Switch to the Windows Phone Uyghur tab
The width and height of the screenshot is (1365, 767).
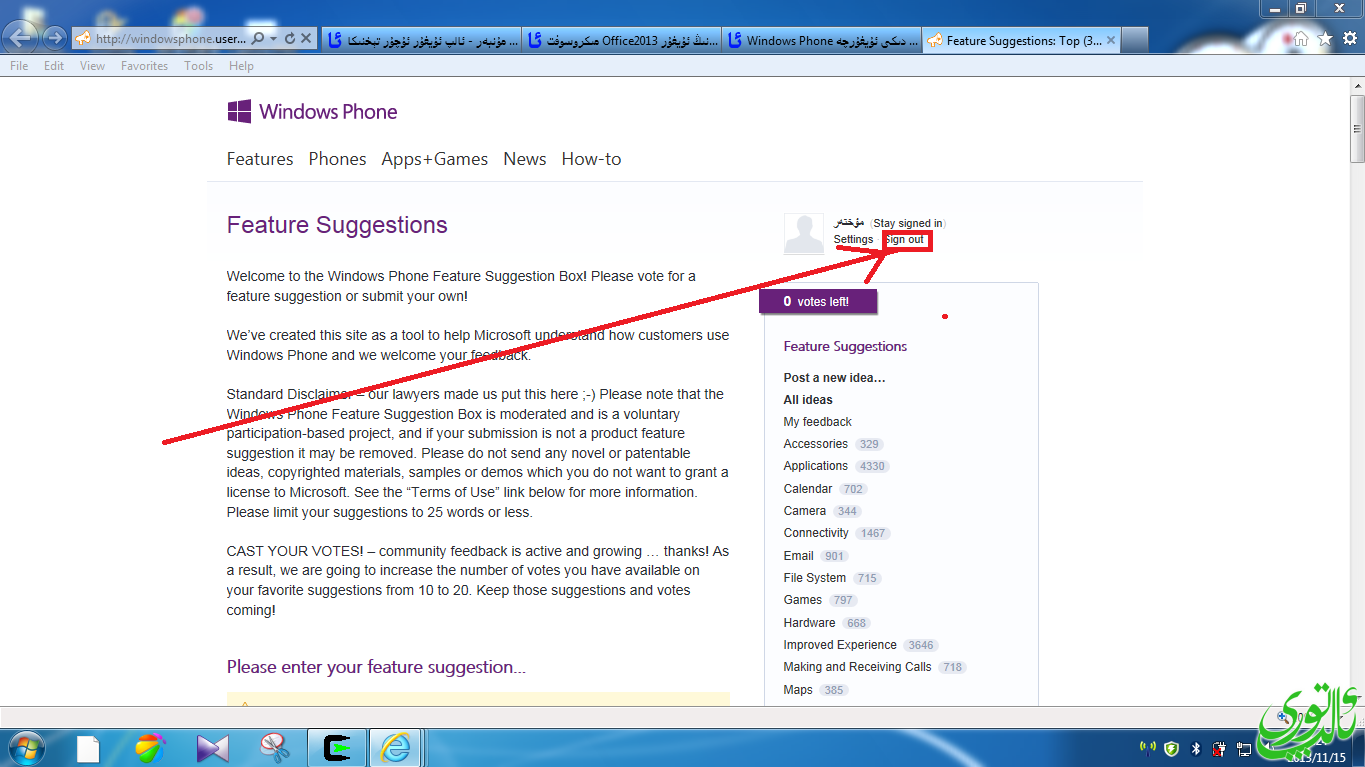point(822,40)
